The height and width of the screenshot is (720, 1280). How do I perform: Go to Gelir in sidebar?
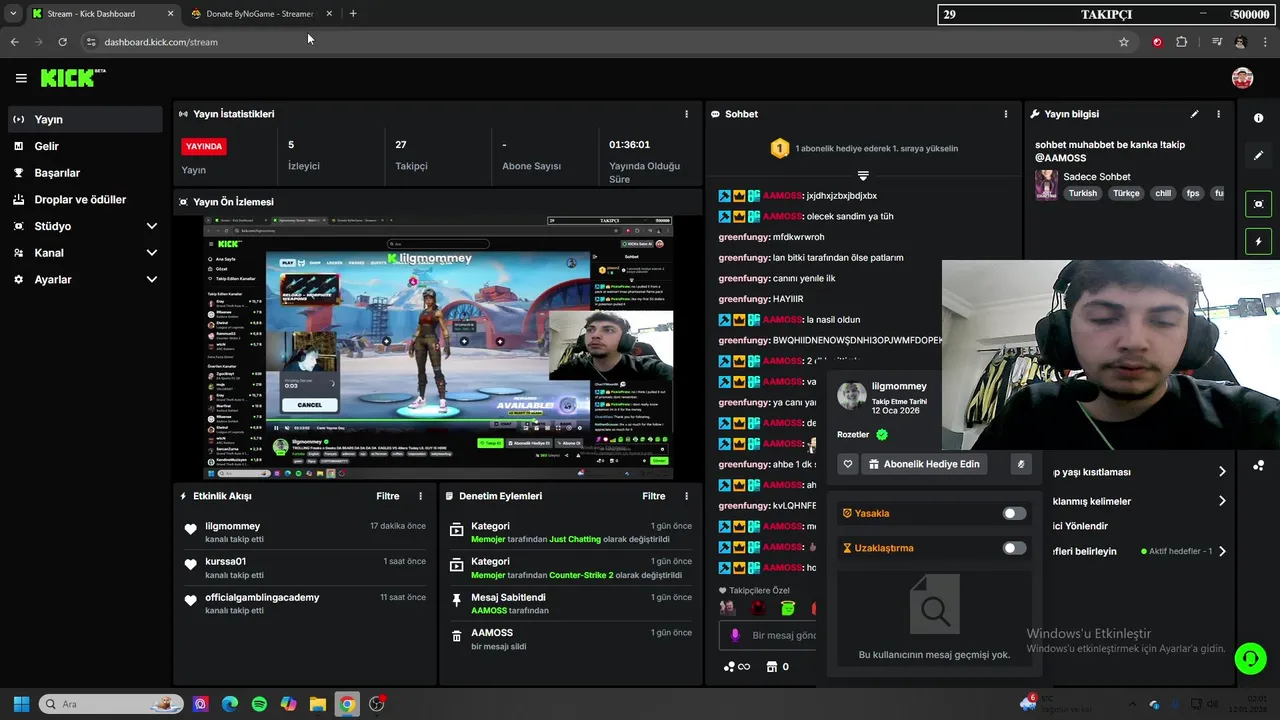tap(85, 146)
